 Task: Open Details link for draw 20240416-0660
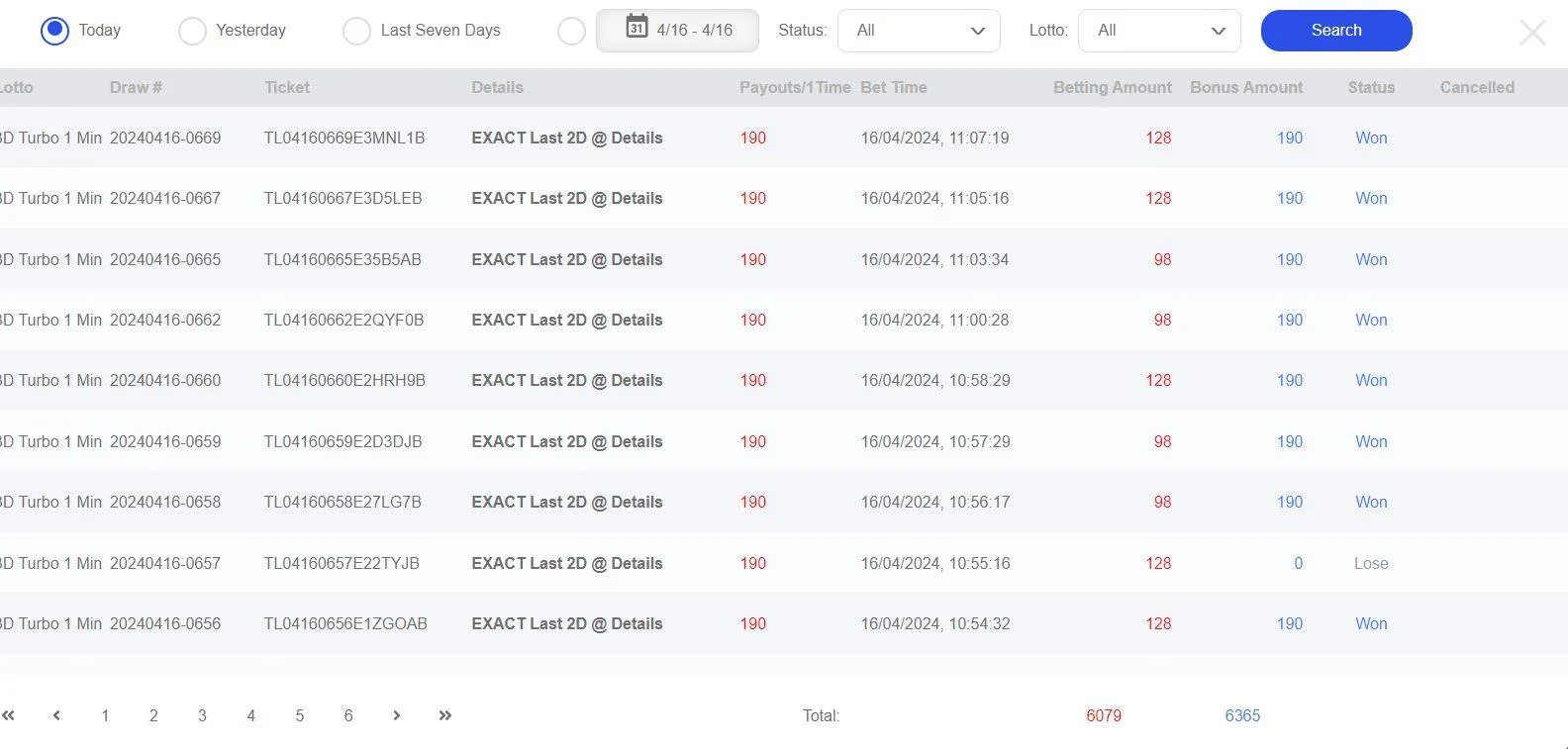(x=566, y=380)
